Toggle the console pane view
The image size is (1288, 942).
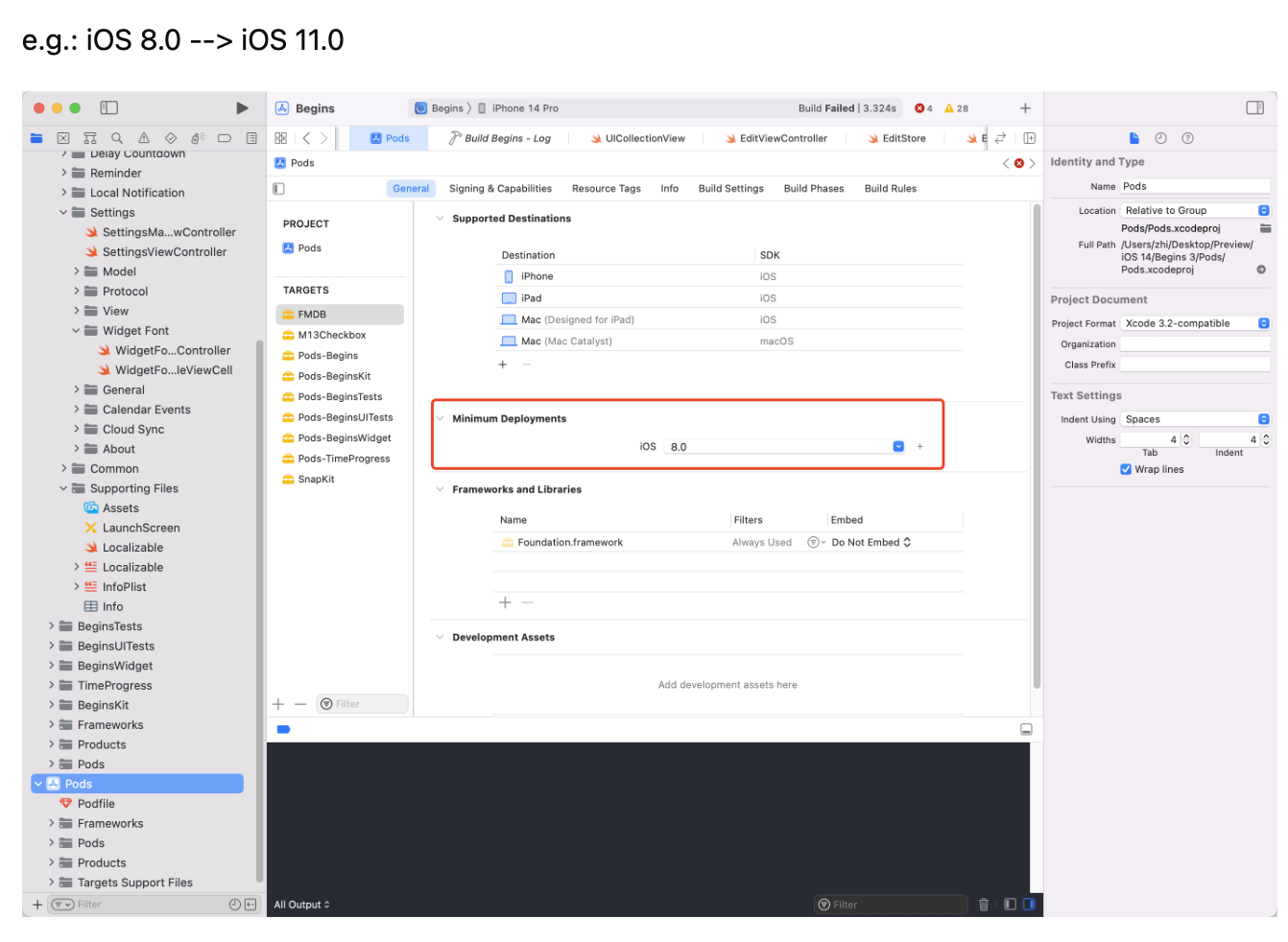(1029, 905)
